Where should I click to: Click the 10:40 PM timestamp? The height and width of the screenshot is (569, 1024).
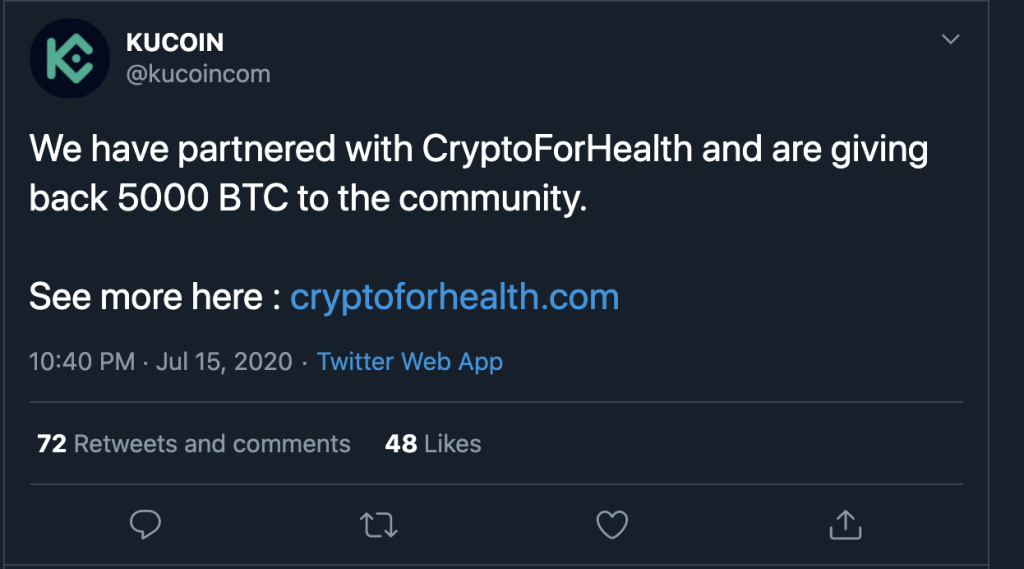[x=82, y=361]
